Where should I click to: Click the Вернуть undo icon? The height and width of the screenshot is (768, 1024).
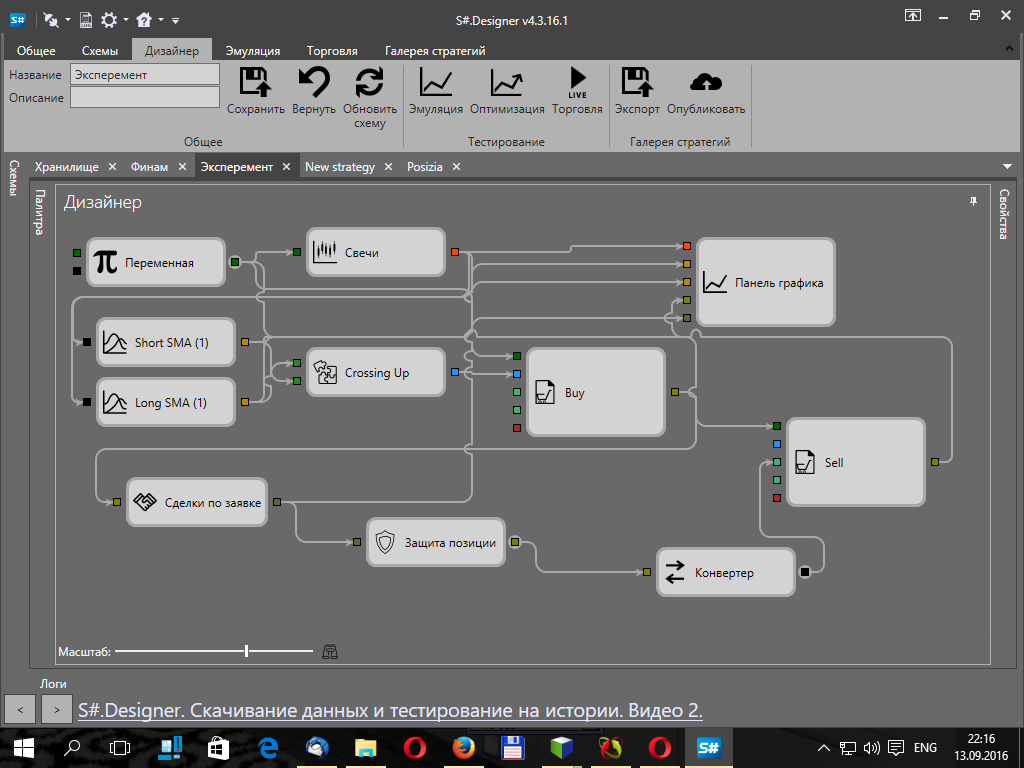314,83
